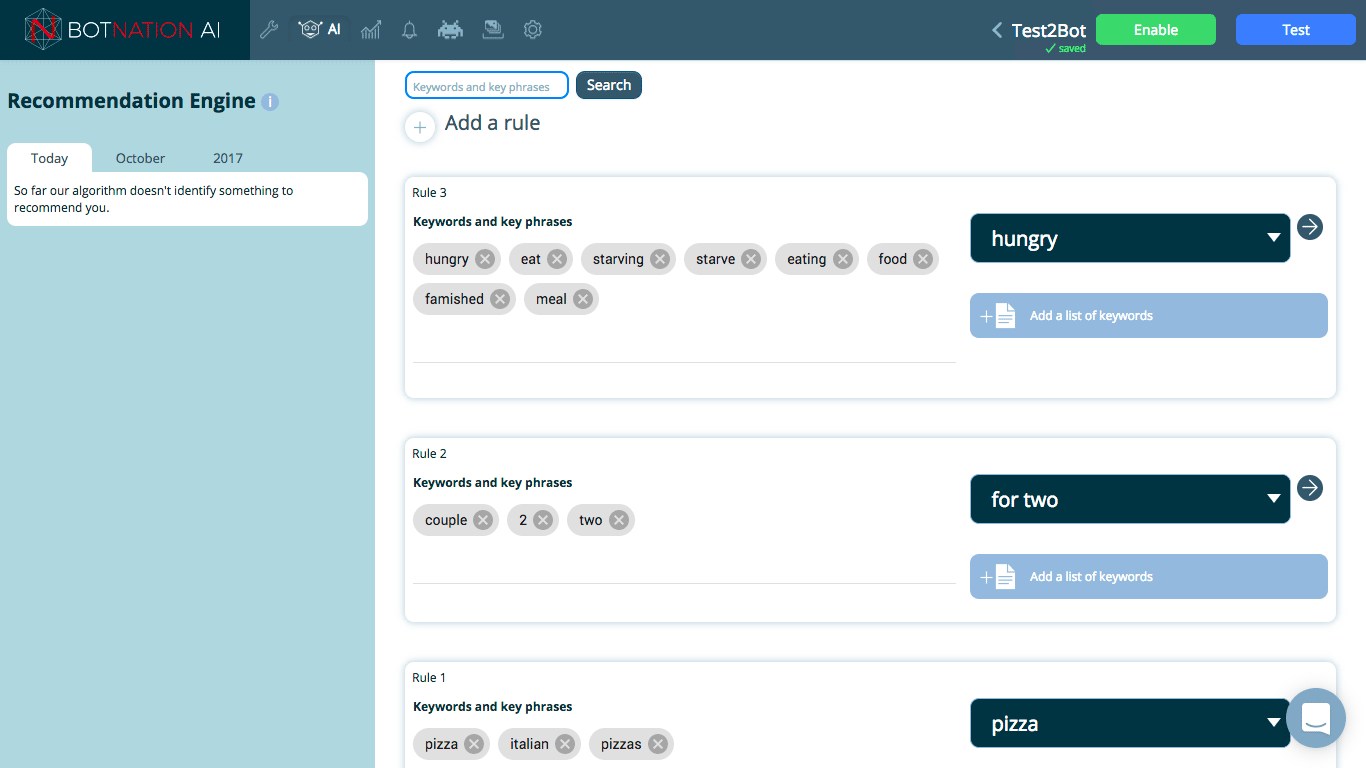Focus the keywords and key phrases search field
The width and height of the screenshot is (1366, 768).
coord(486,86)
